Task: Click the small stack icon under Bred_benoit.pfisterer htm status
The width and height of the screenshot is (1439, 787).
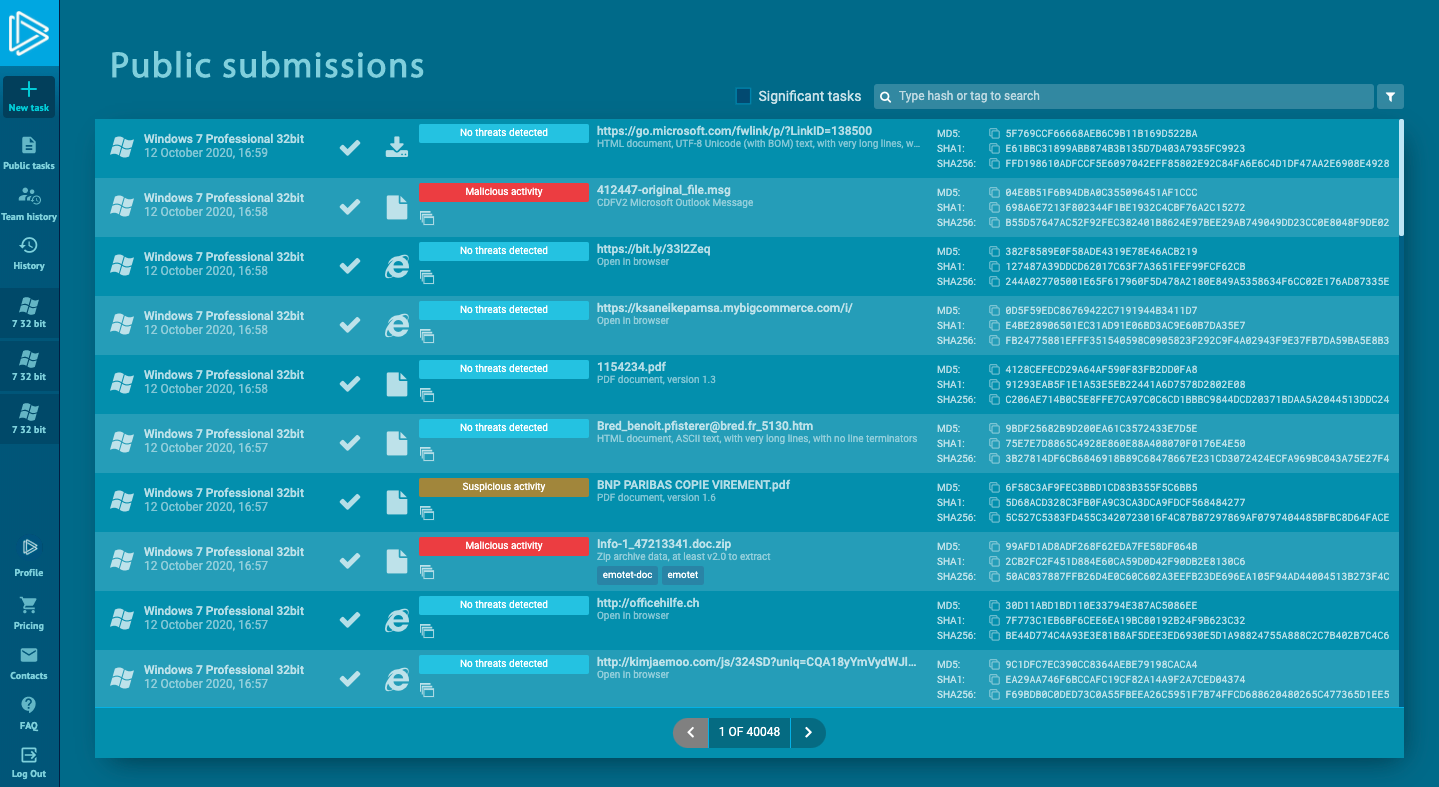Action: [x=426, y=453]
